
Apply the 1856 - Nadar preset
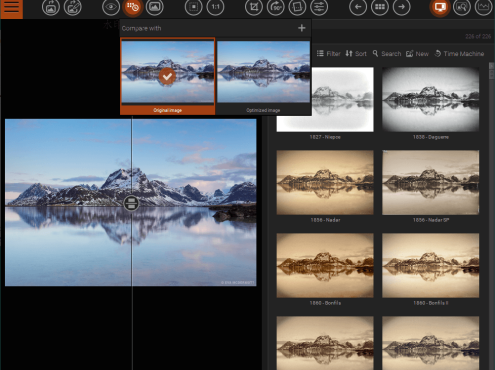tap(325, 186)
